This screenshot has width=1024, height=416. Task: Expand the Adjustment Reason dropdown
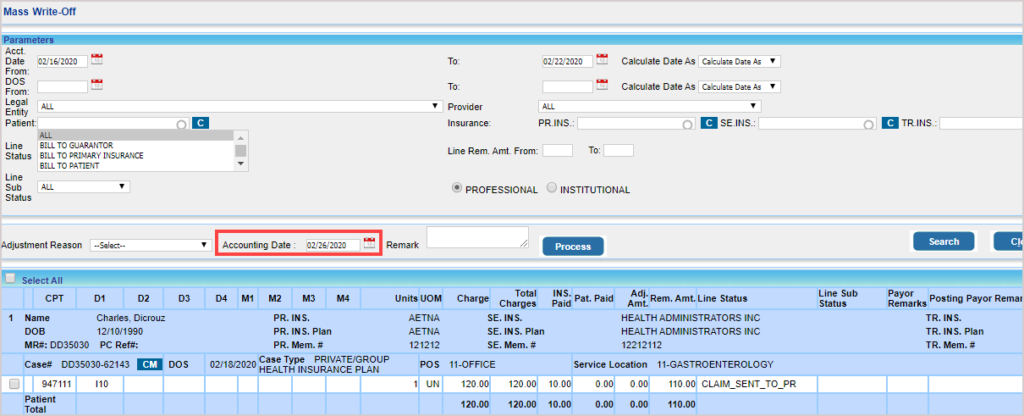148,245
